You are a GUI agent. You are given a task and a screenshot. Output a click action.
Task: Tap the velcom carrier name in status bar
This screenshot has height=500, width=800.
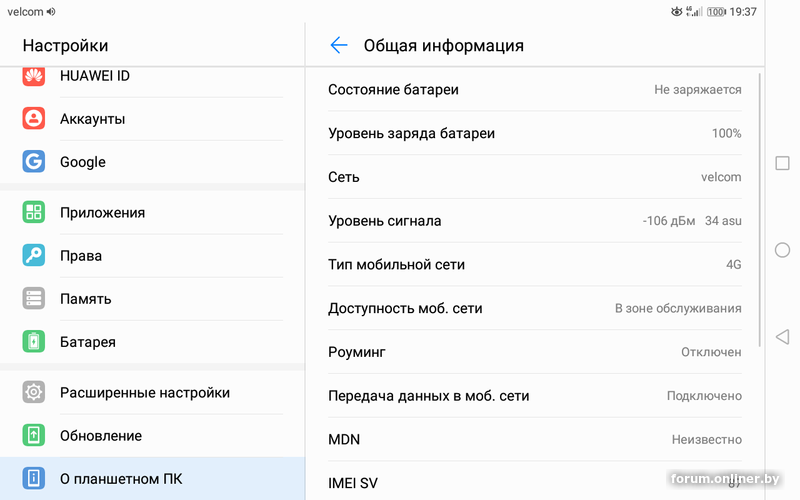[x=26, y=11]
